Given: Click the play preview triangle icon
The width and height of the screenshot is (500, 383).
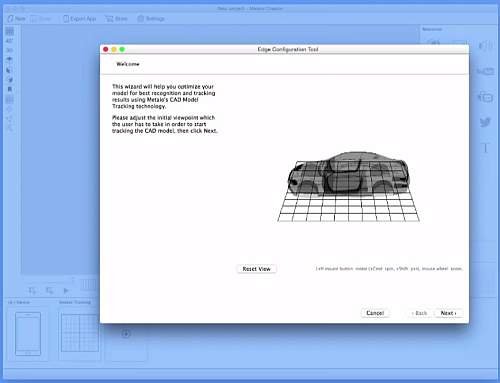Looking at the screenshot, I should 66,291.
